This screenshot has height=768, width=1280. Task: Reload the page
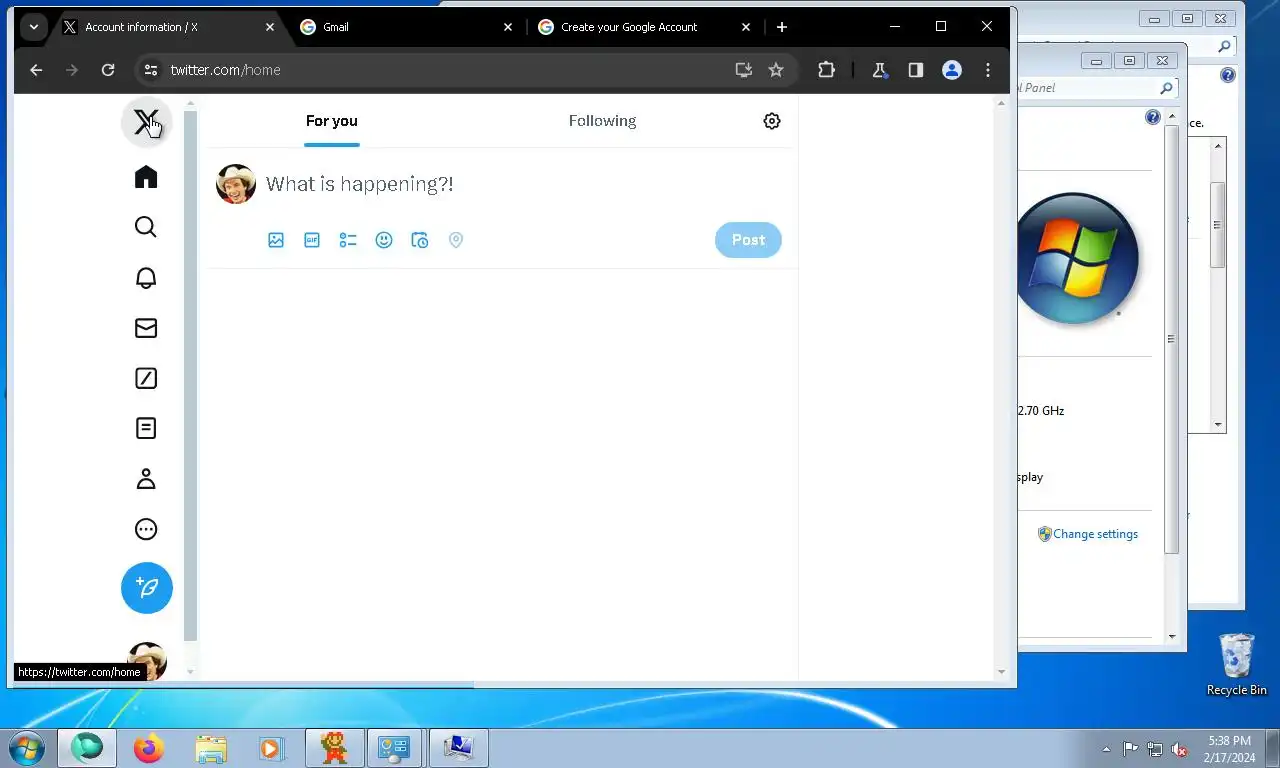tap(108, 70)
